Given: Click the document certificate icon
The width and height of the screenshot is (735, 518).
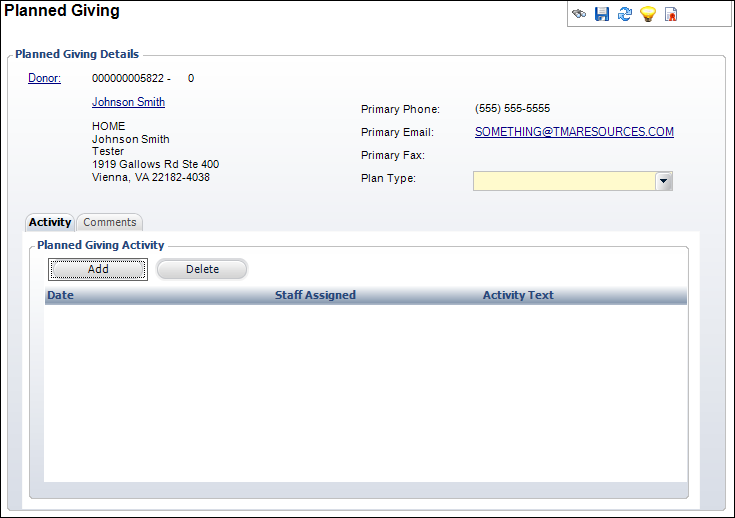Looking at the screenshot, I should tap(671, 14).
